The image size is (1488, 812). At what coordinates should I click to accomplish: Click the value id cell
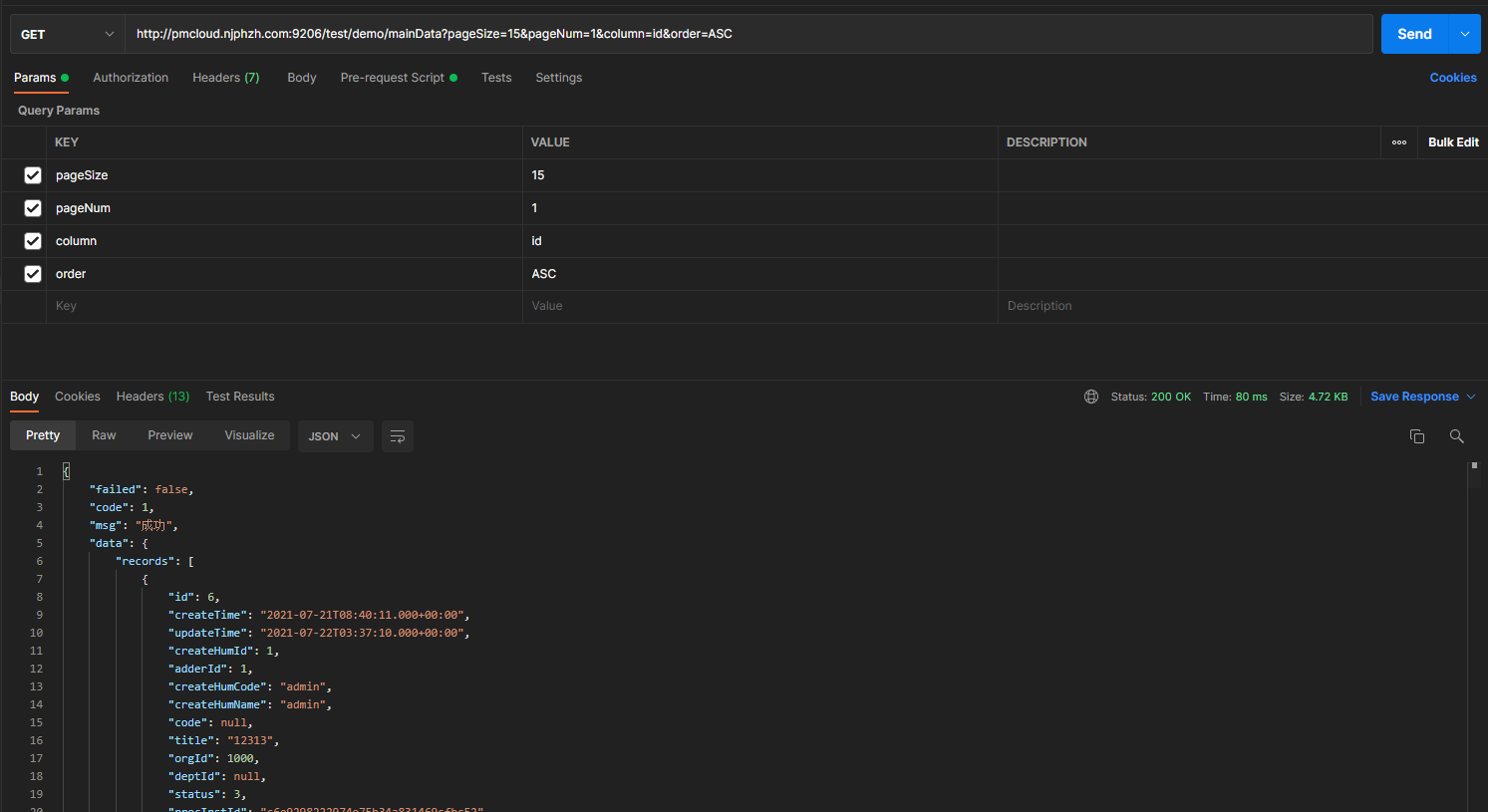point(760,241)
